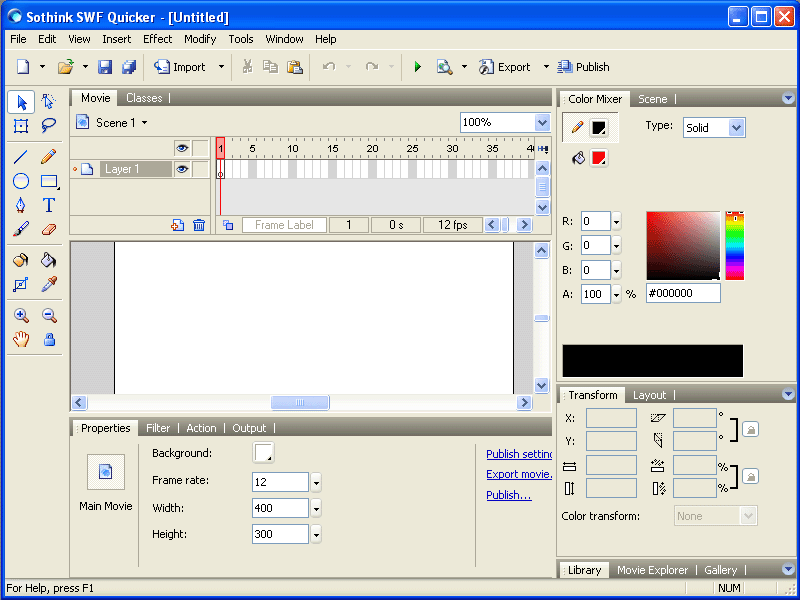Screen dimensions: 800x600
Task: Select the Text tool
Action: pyautogui.click(x=48, y=205)
